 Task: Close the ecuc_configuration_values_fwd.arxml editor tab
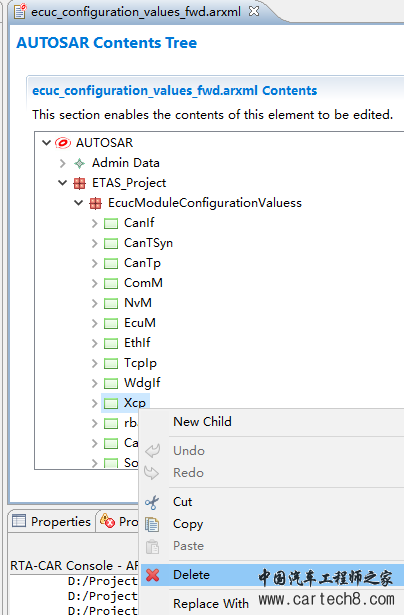click(254, 11)
